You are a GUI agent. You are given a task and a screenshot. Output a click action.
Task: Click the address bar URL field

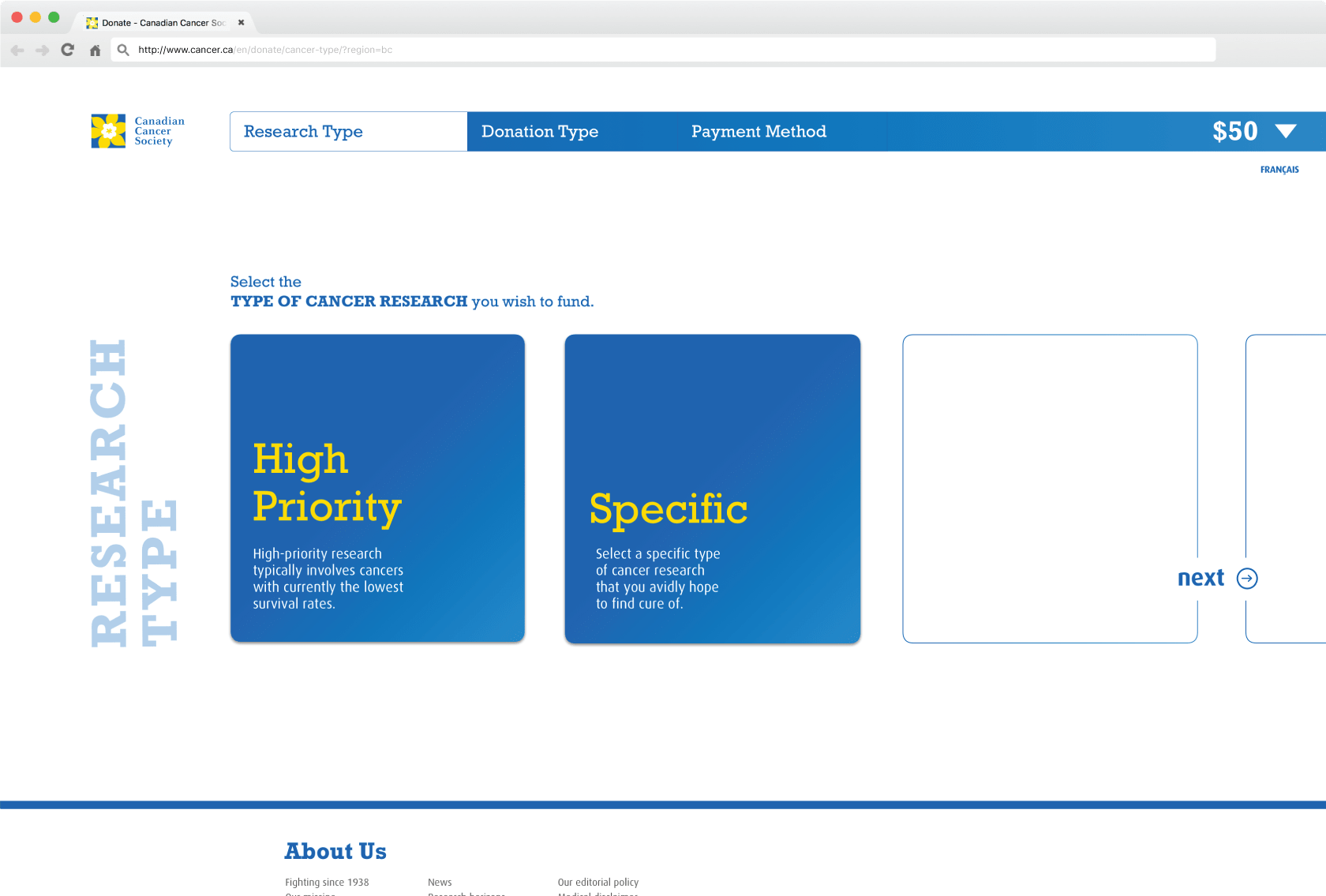663,50
